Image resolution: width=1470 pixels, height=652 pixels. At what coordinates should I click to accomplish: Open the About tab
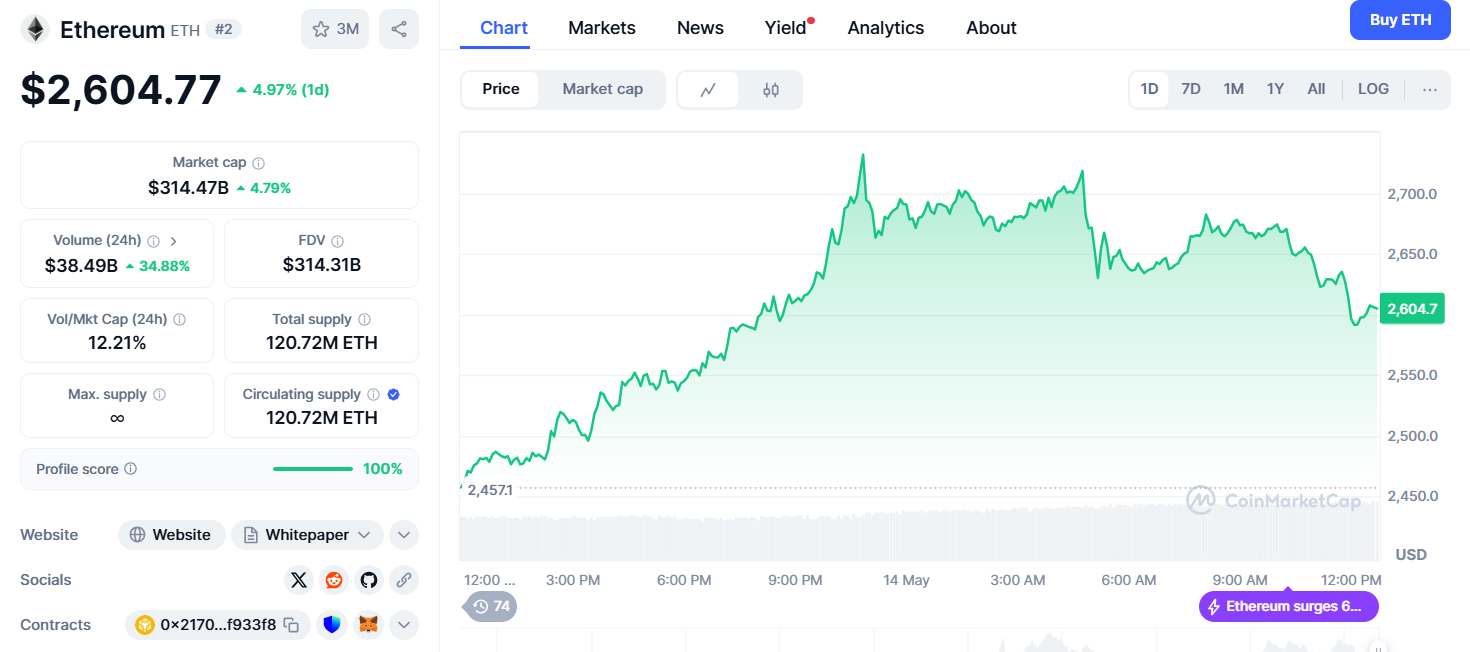coord(991,28)
